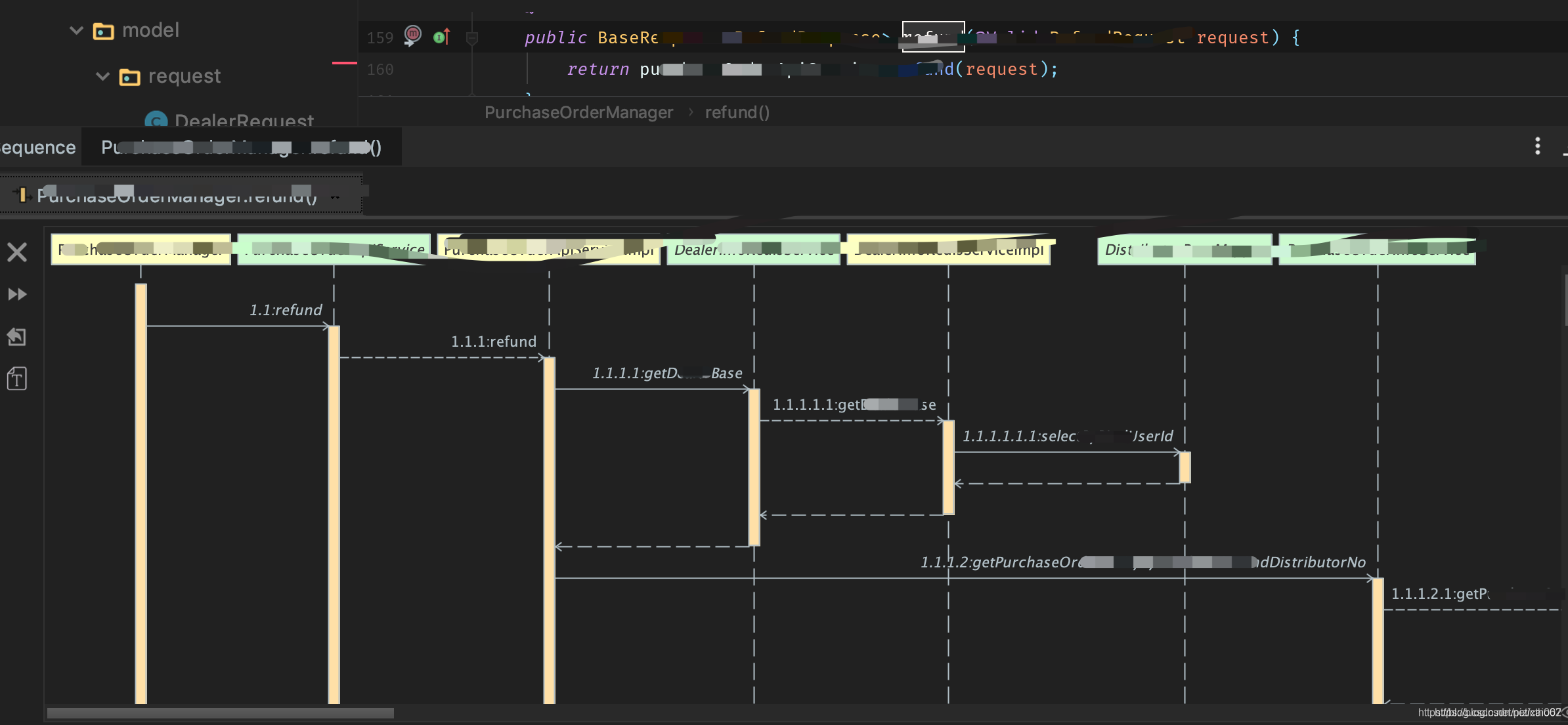
Task: Click the 1.1.1:refund call message
Action: (494, 341)
